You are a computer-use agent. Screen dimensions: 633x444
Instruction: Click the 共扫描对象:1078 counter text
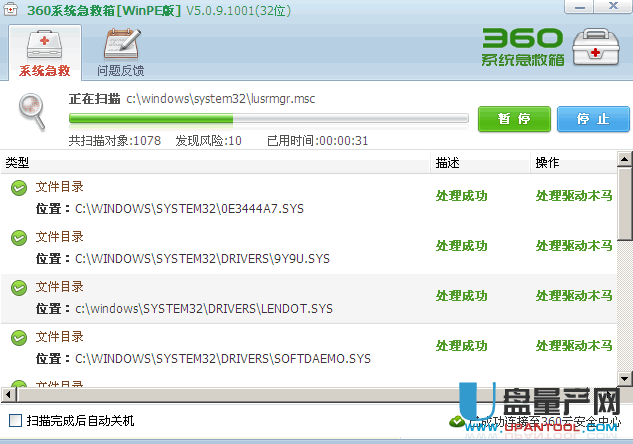click(x=115, y=140)
